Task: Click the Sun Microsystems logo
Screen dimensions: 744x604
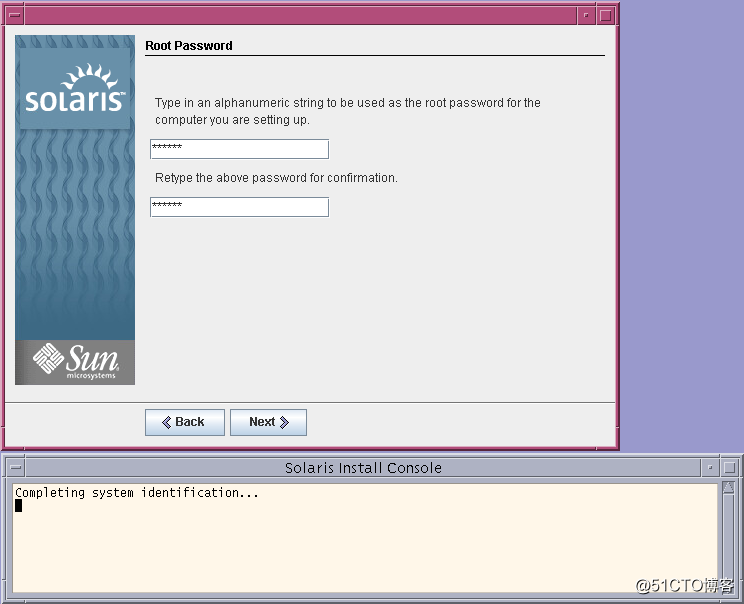Action: [75, 362]
